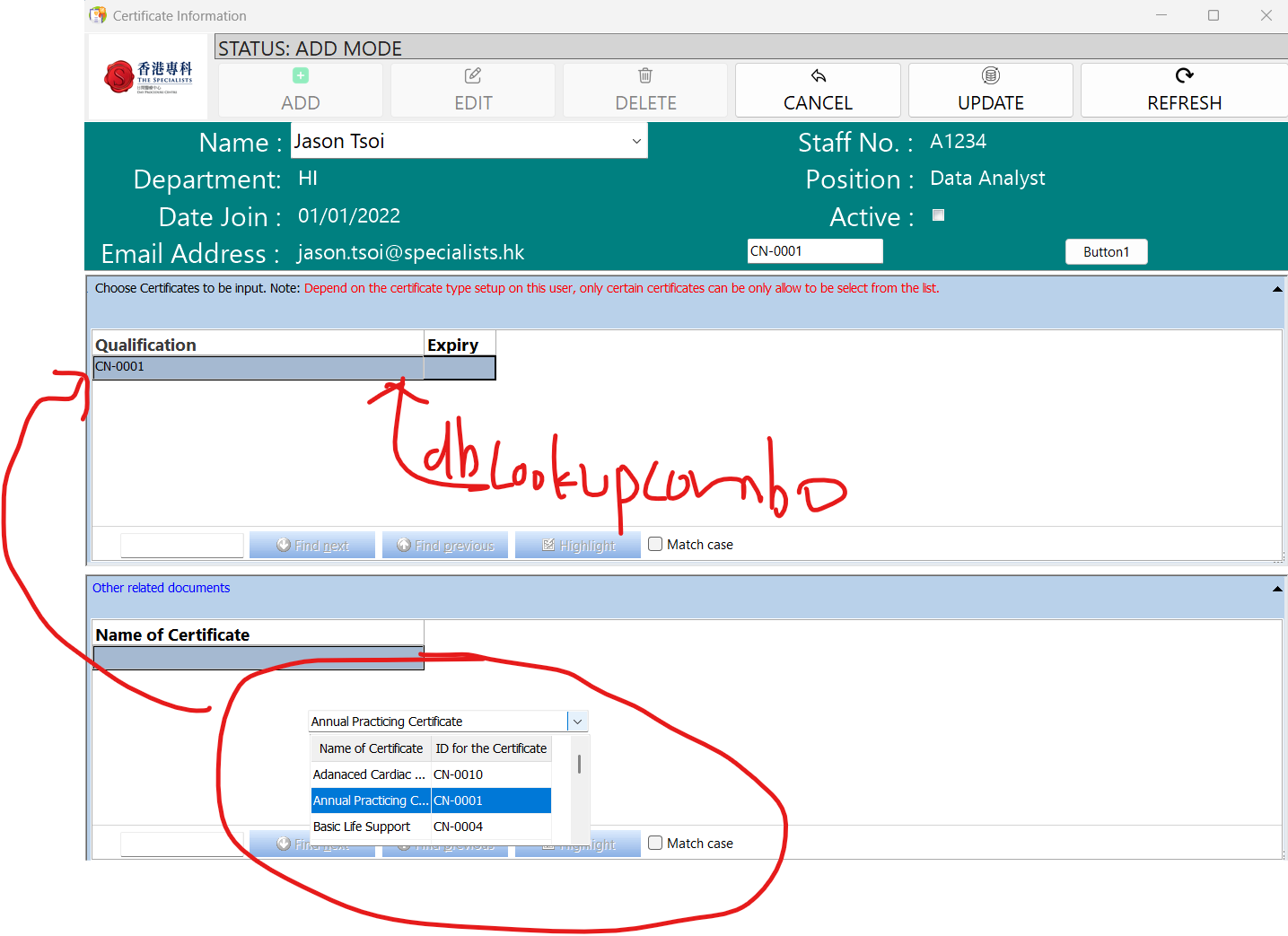Open the Name dropdown showing Jason Tsoi
This screenshot has height=936, width=1288.
(x=636, y=142)
